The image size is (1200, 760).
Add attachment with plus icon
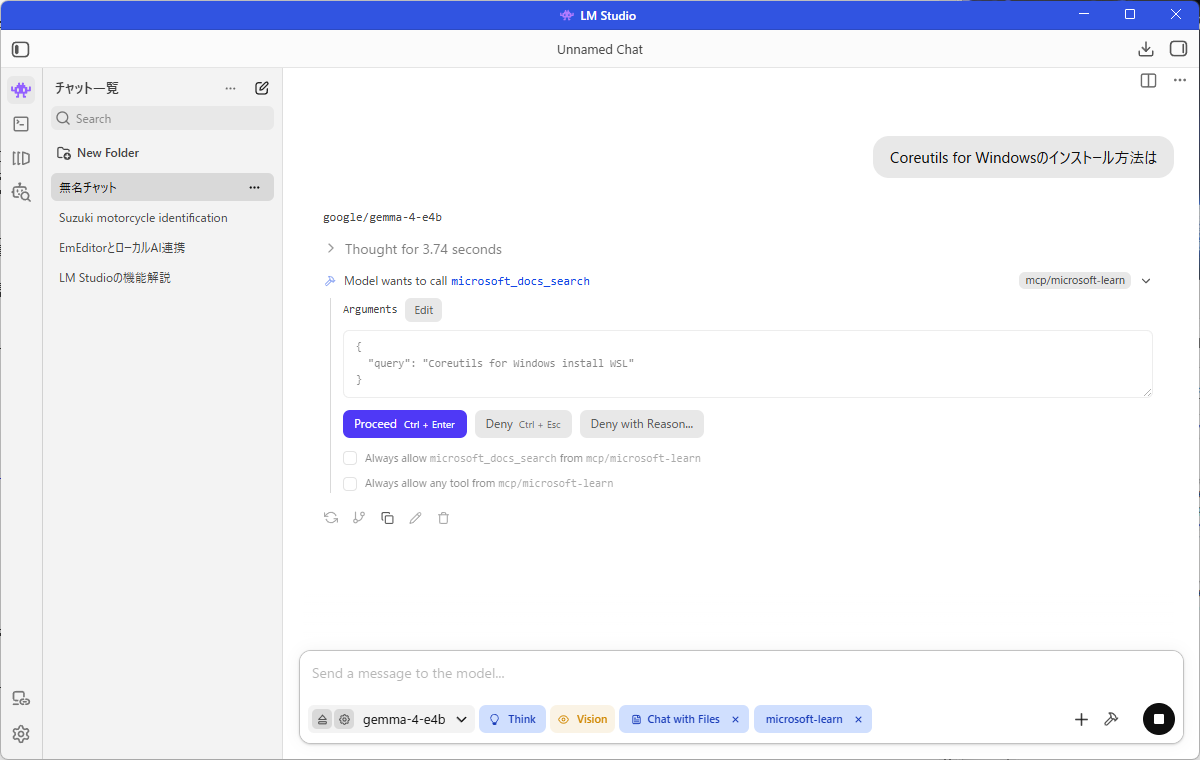[1081, 719]
